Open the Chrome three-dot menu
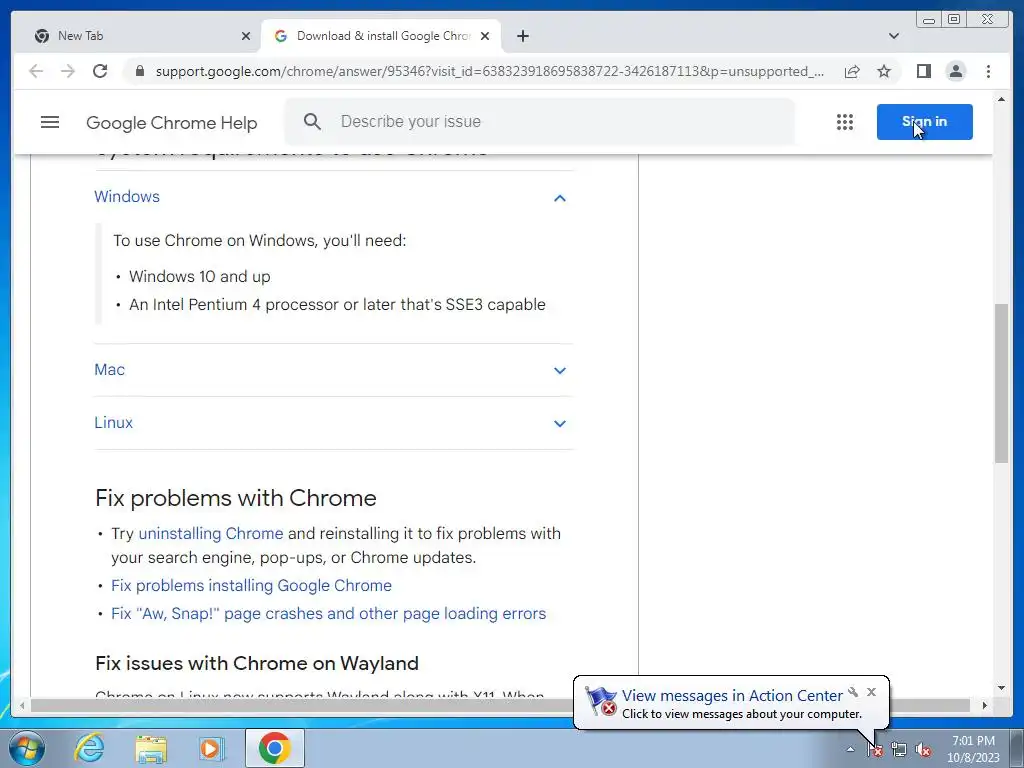The width and height of the screenshot is (1024, 768). pos(988,71)
